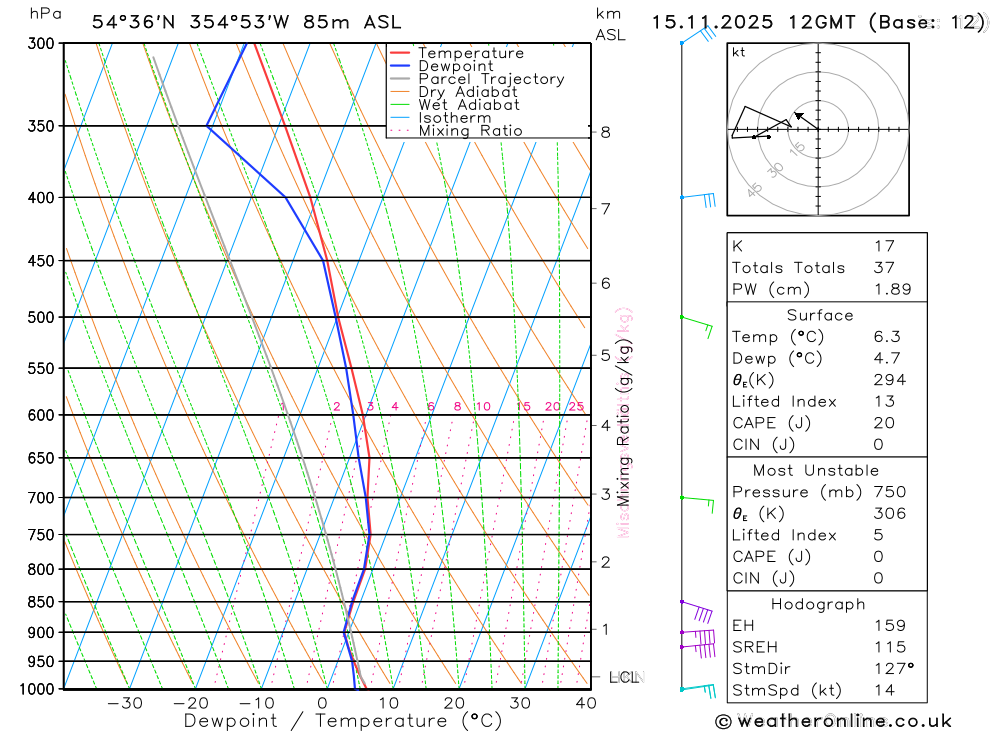Click the purple wind barb at 850 hPa
The width and height of the screenshot is (1000, 733).
(696, 611)
